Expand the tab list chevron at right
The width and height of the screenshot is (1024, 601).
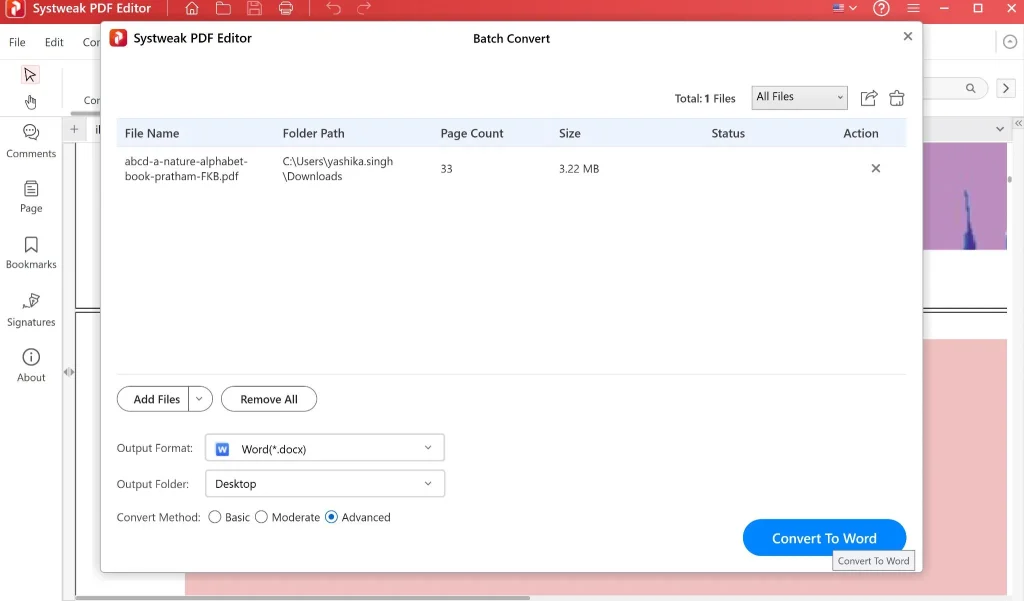click(x=1000, y=129)
